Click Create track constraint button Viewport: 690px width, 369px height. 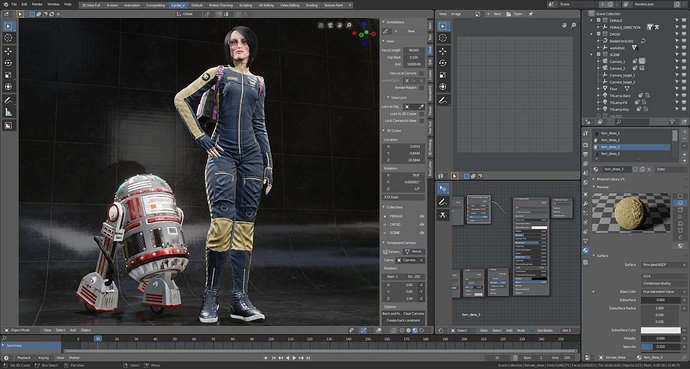pos(404,320)
